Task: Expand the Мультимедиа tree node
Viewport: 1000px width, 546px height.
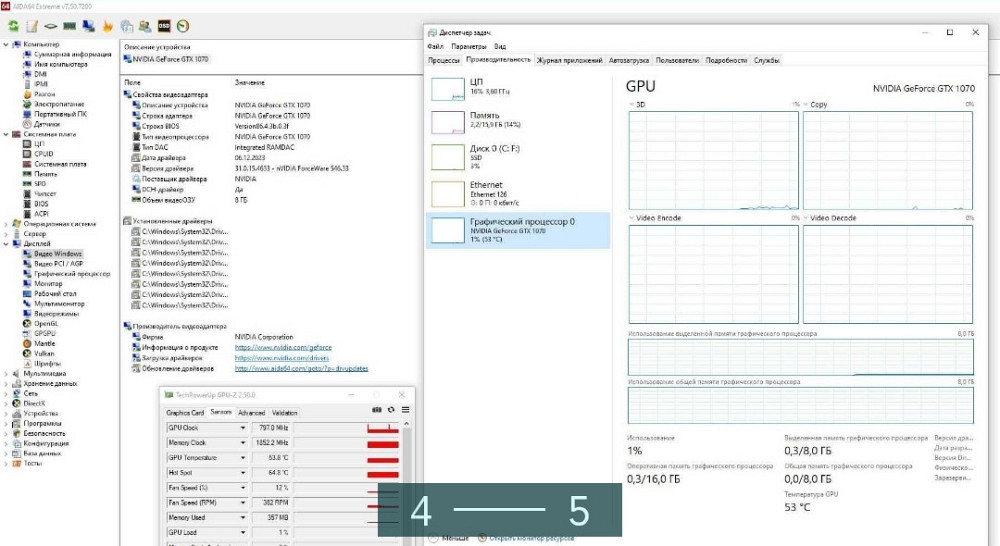Action: click(x=6, y=373)
